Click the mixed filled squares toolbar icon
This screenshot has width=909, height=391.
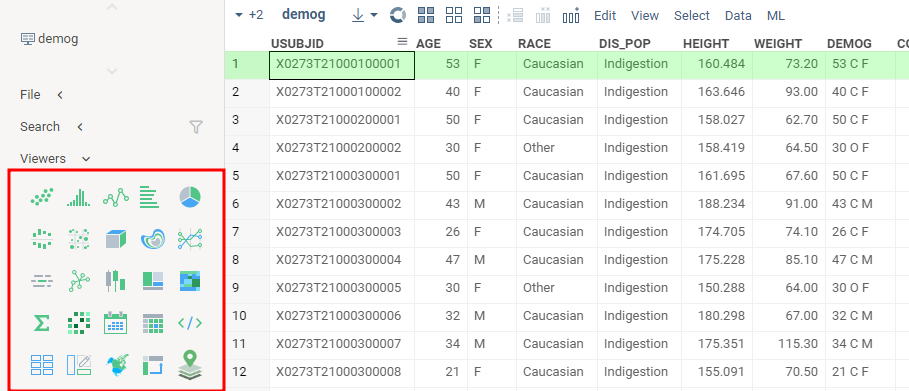(482, 16)
